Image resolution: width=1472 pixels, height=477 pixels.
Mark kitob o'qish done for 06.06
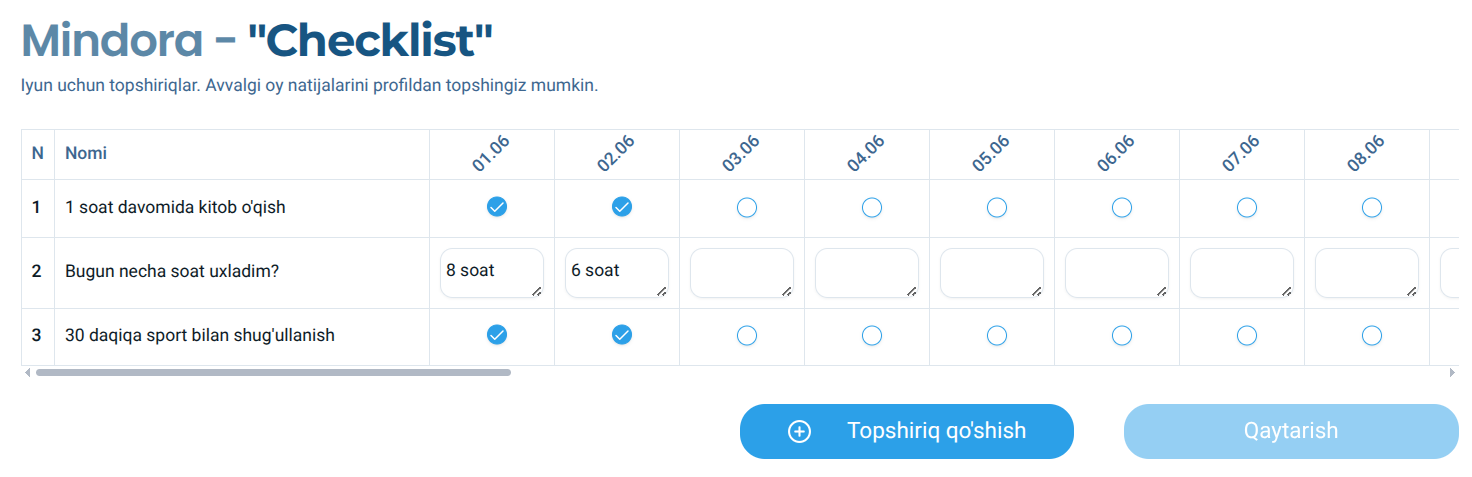[1122, 207]
